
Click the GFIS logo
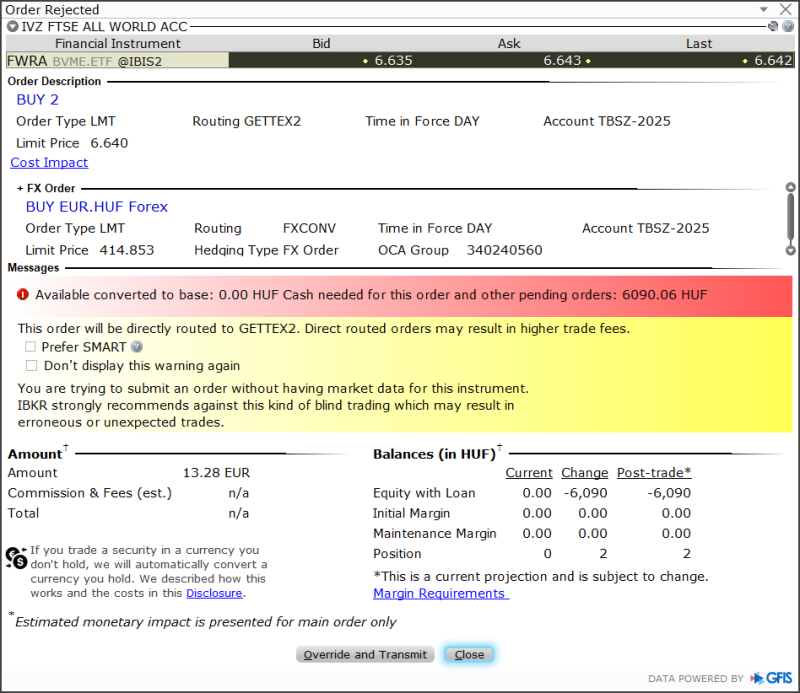pyautogui.click(x=771, y=678)
